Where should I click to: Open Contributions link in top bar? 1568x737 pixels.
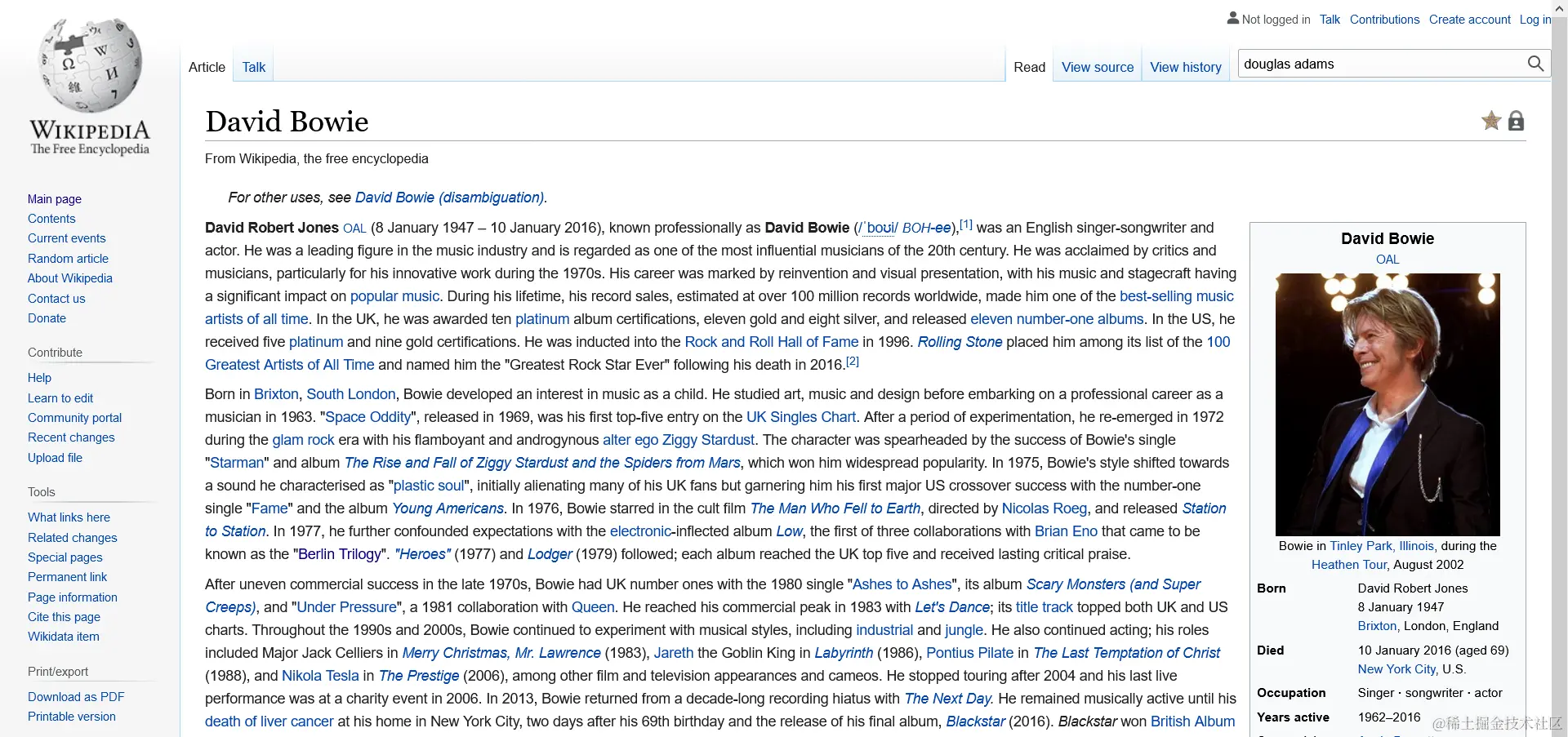(x=1384, y=20)
